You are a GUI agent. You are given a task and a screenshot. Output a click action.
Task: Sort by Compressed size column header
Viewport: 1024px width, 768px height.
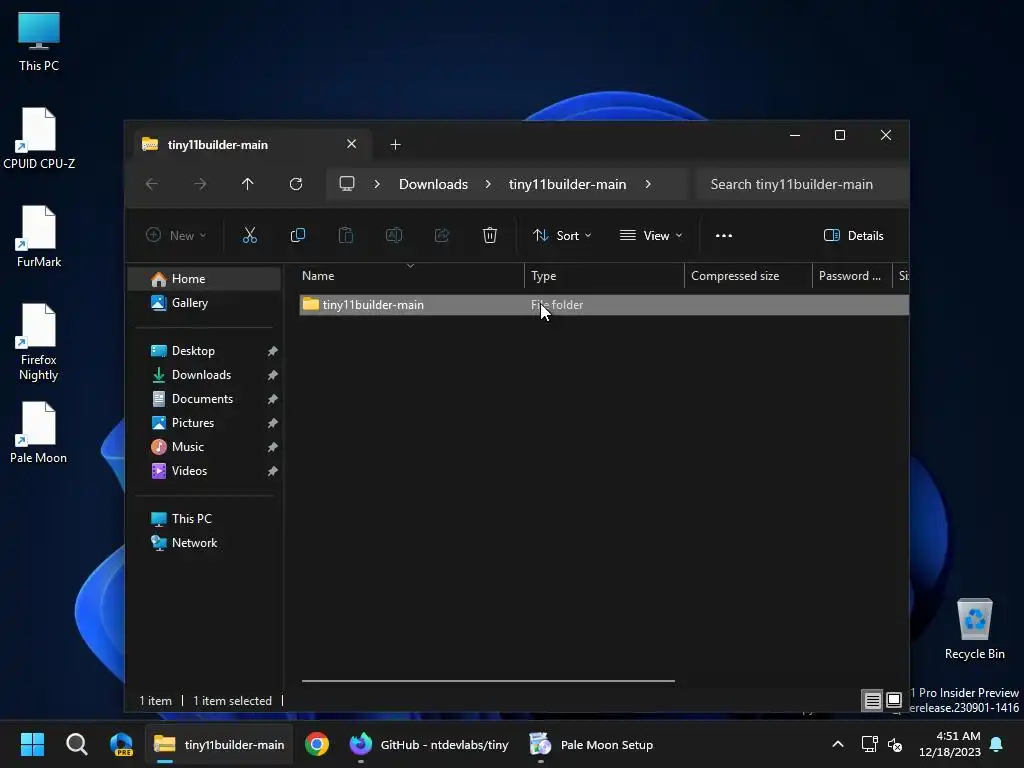click(748, 276)
